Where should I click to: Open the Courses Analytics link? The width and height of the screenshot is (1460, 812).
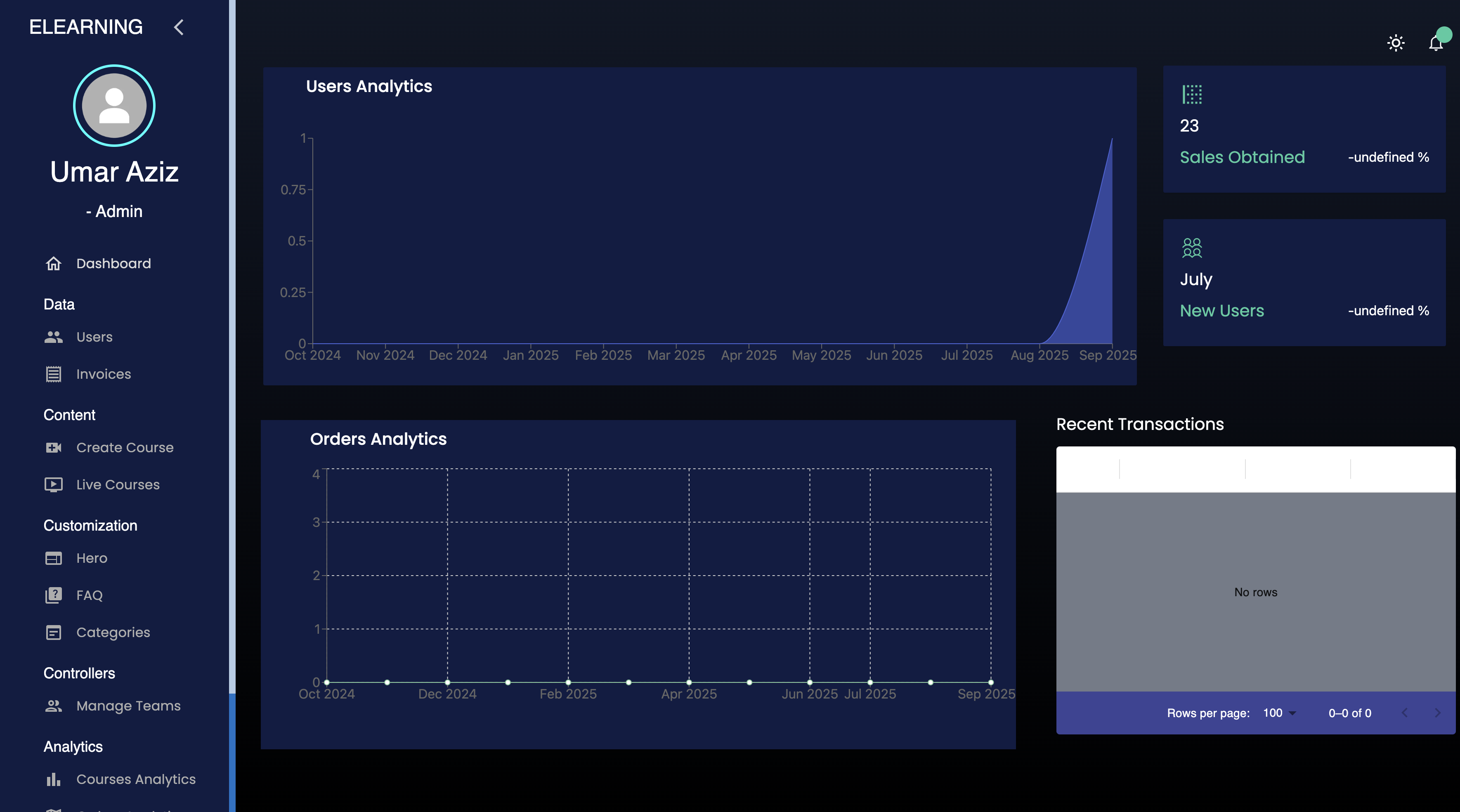coord(135,779)
